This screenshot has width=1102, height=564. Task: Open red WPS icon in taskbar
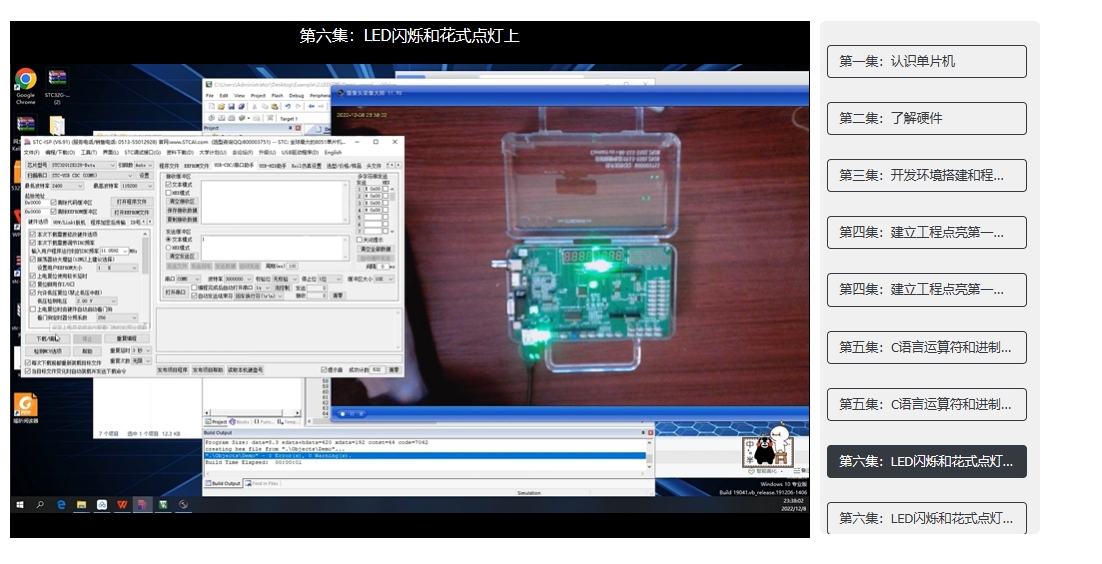point(122,504)
